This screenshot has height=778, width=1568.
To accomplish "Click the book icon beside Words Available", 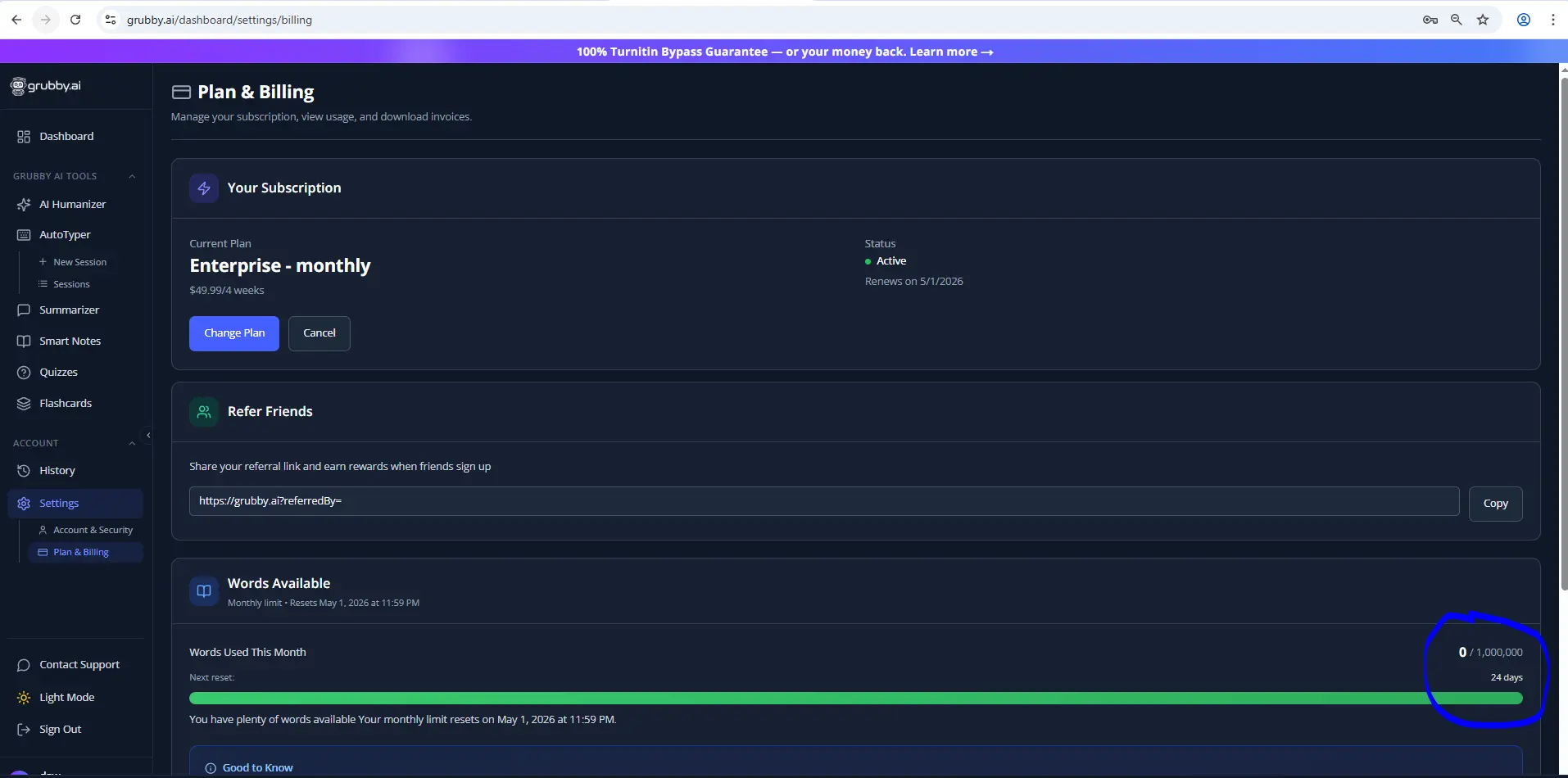I will (204, 591).
